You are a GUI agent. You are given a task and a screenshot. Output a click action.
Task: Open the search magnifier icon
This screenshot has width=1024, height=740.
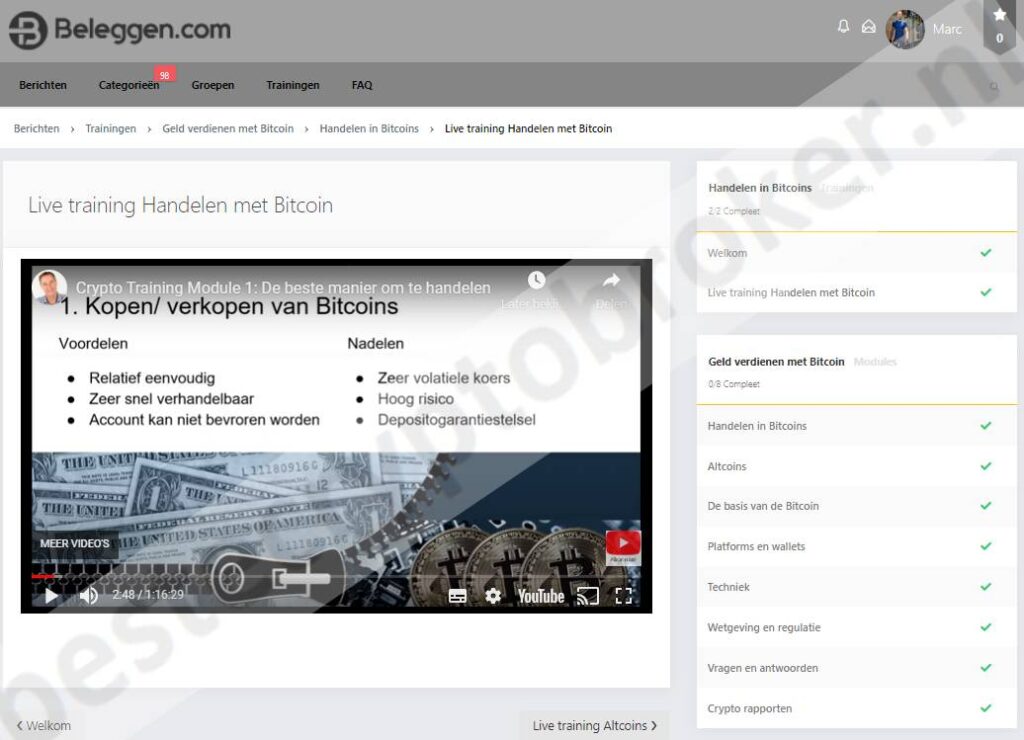[993, 87]
